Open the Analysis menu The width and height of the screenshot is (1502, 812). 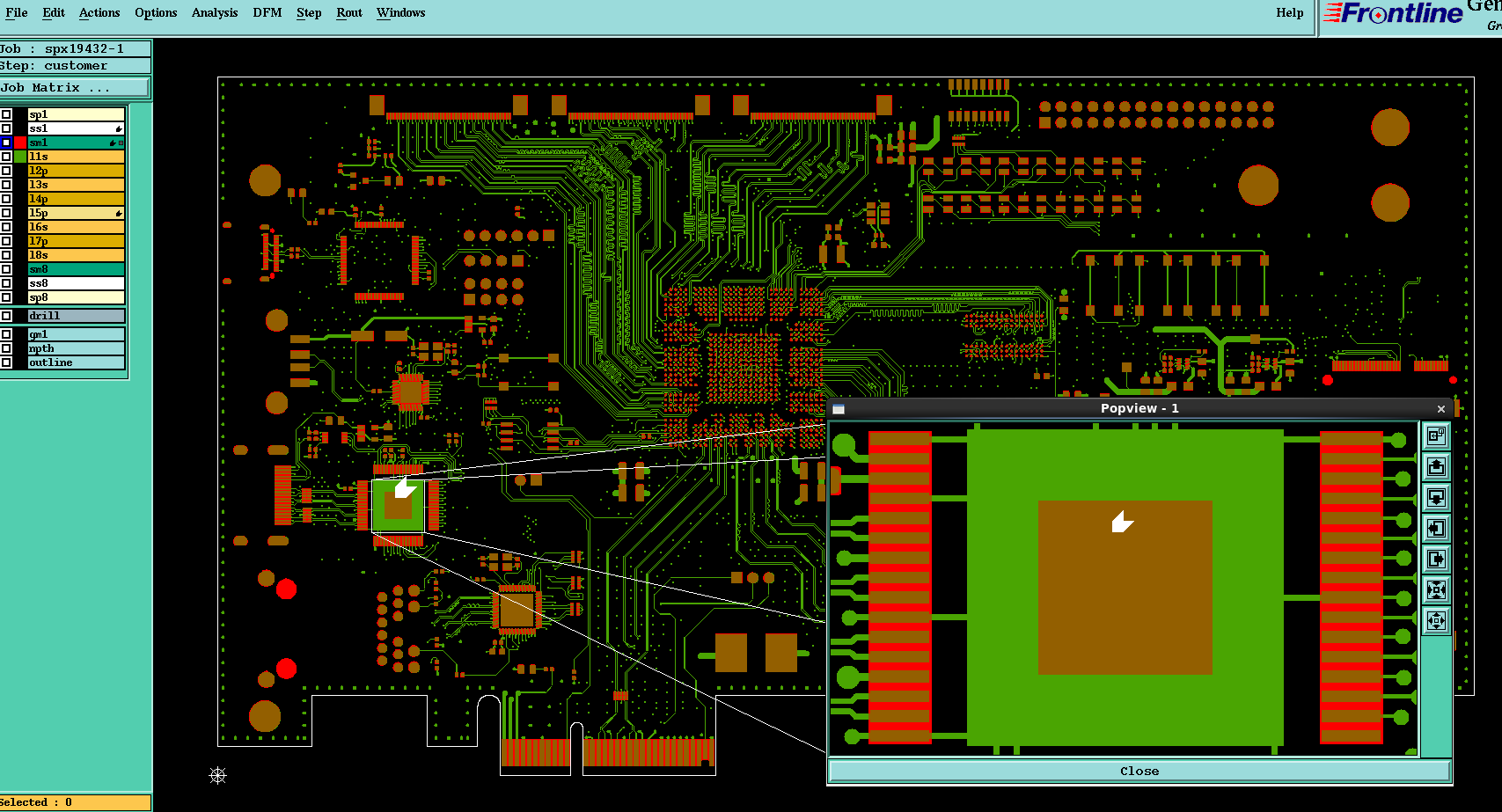click(215, 12)
